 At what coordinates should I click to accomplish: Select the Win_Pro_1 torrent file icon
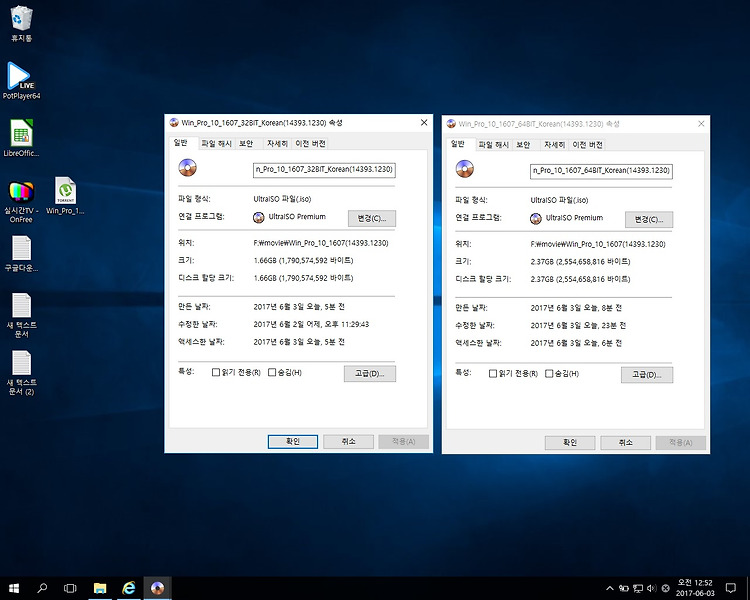coord(65,196)
